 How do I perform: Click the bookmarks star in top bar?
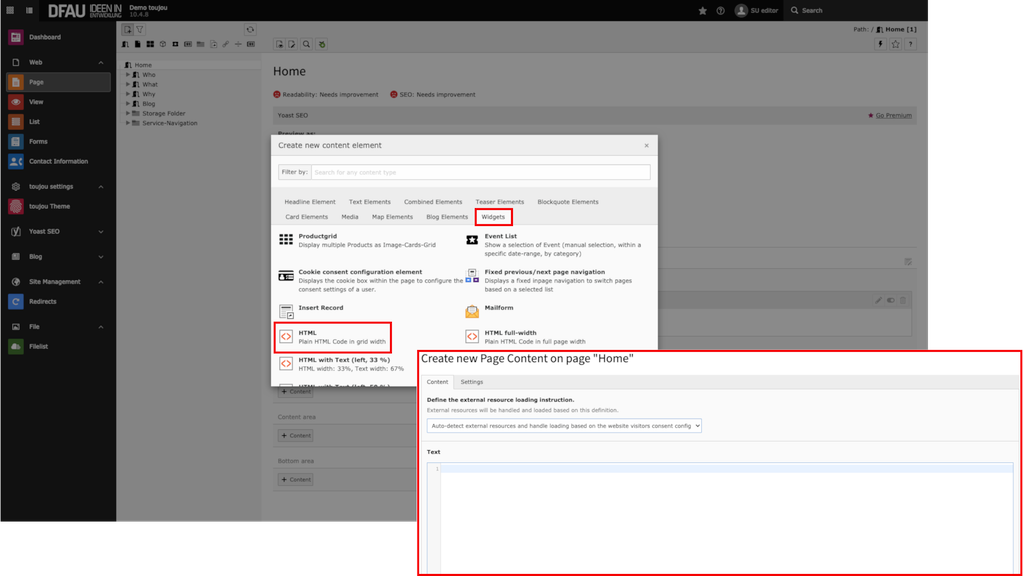point(702,10)
